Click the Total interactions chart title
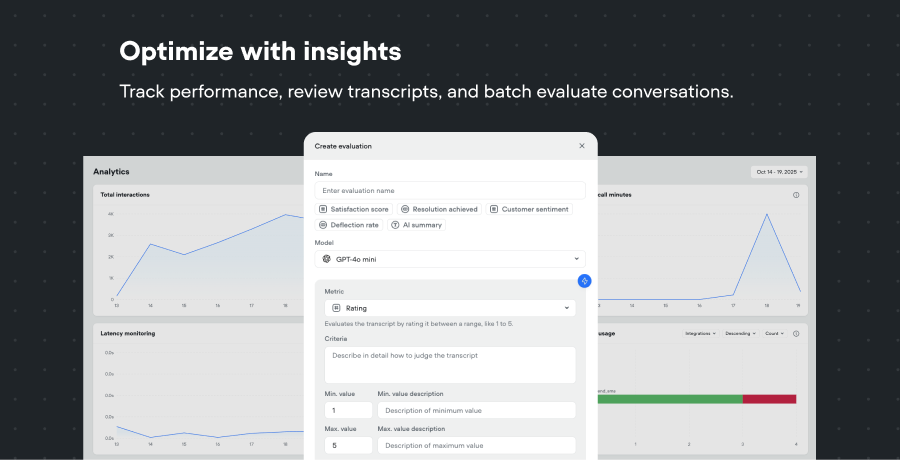The width and height of the screenshot is (900, 460). pos(125,195)
